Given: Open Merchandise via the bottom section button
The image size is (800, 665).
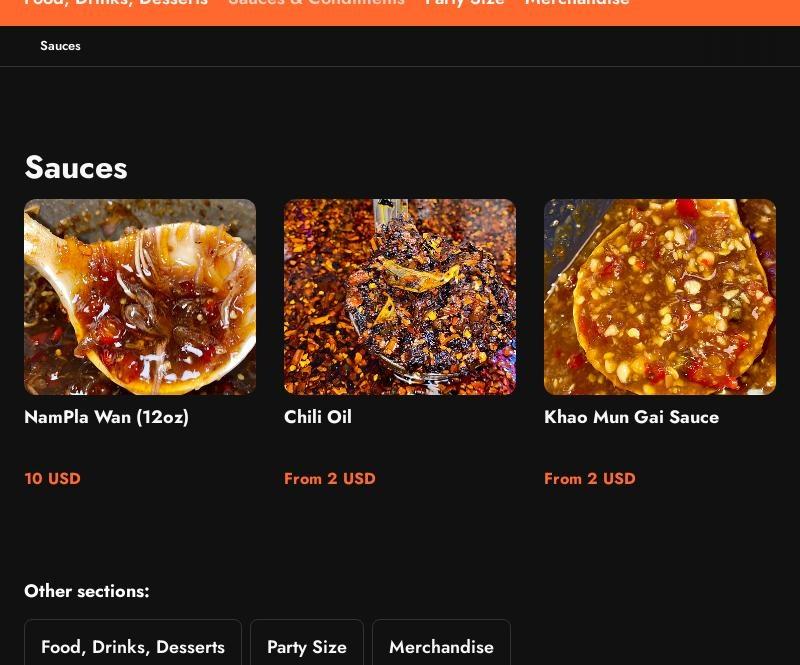Looking at the screenshot, I should (441, 647).
